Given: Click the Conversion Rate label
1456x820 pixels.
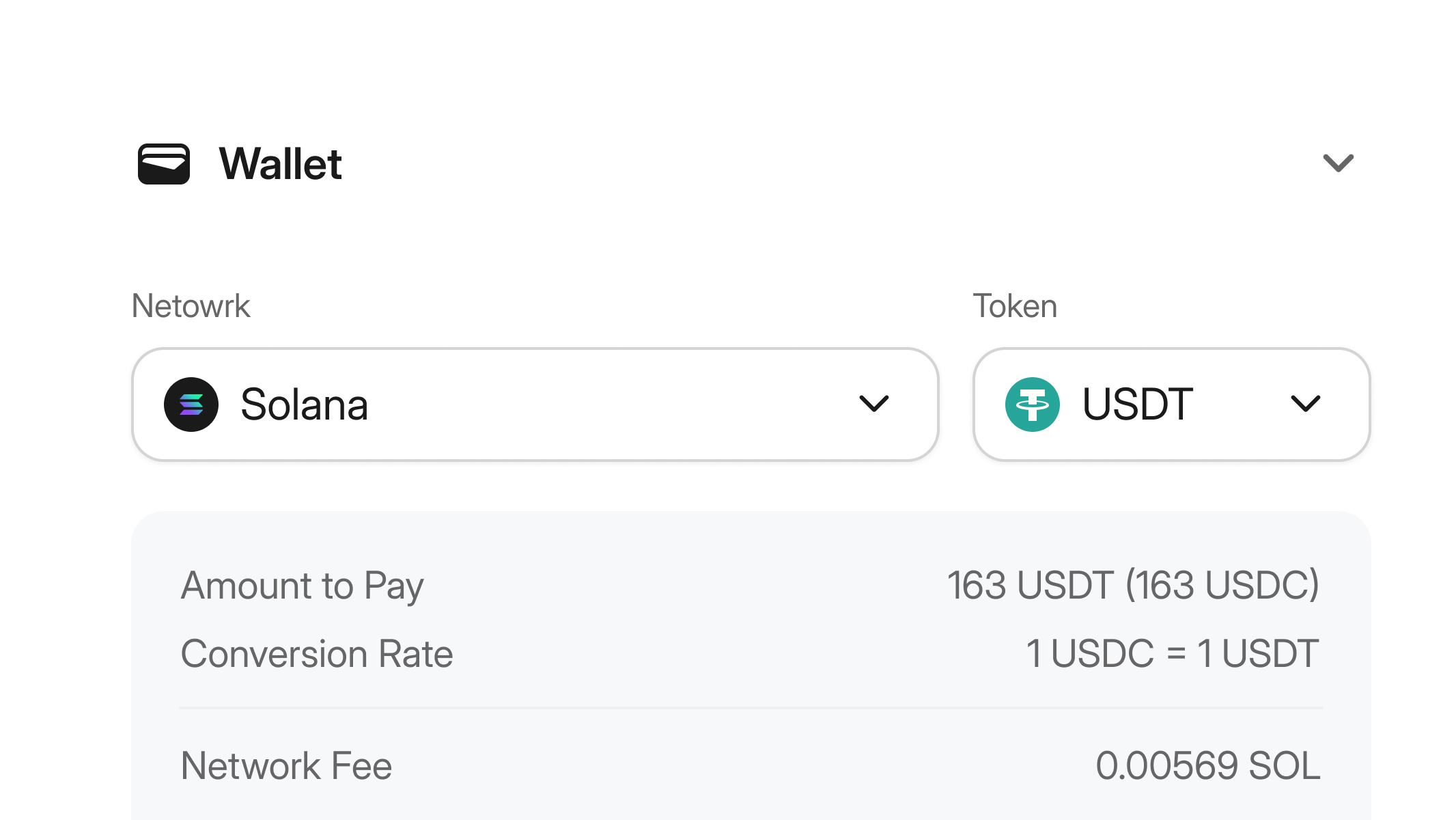Looking at the screenshot, I should click(317, 654).
